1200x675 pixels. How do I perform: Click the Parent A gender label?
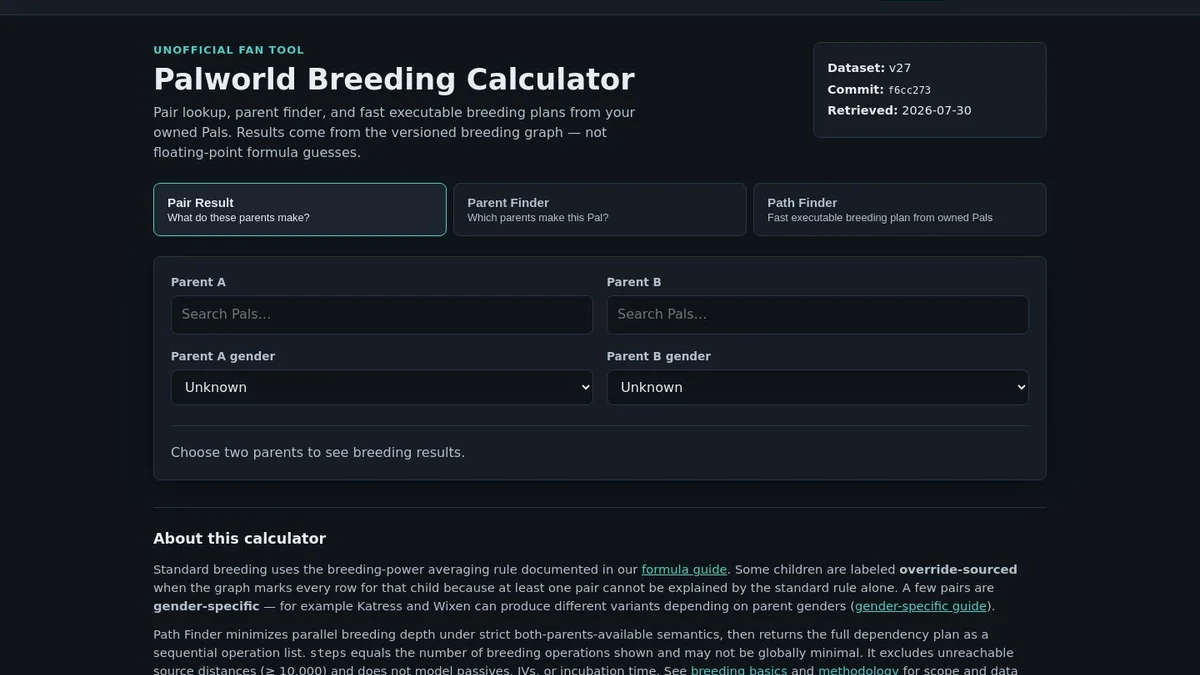(x=223, y=356)
